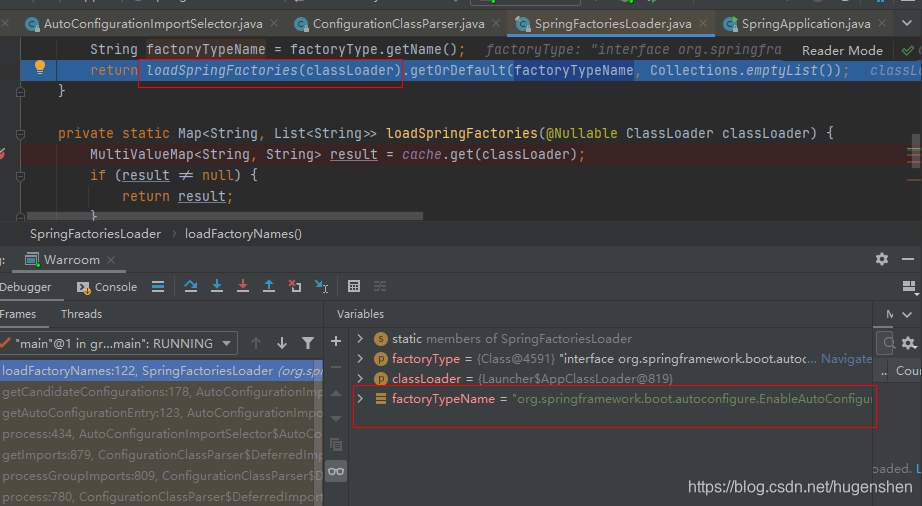Switch to the Threads tab
Image resolution: width=922 pixels, height=506 pixels.
[81, 314]
